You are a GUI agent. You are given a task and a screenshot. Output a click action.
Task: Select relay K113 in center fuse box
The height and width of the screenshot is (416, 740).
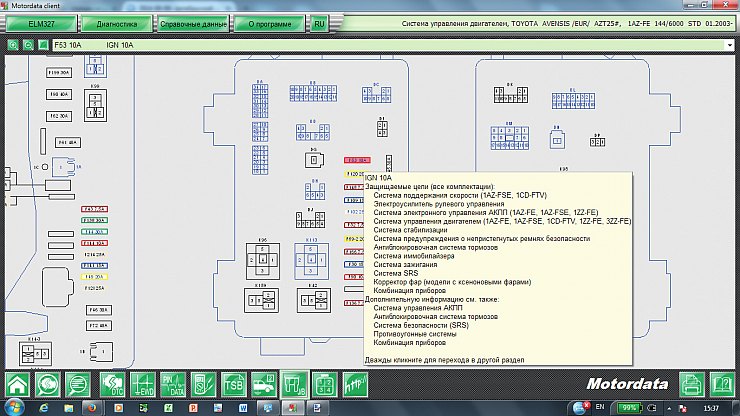click(311, 261)
